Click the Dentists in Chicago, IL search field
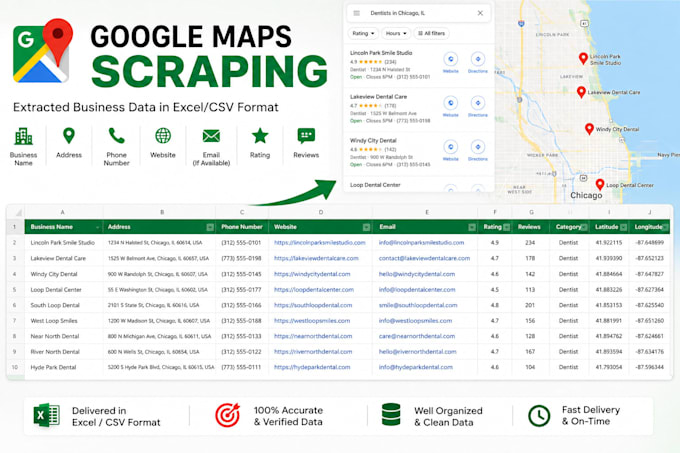 point(419,13)
